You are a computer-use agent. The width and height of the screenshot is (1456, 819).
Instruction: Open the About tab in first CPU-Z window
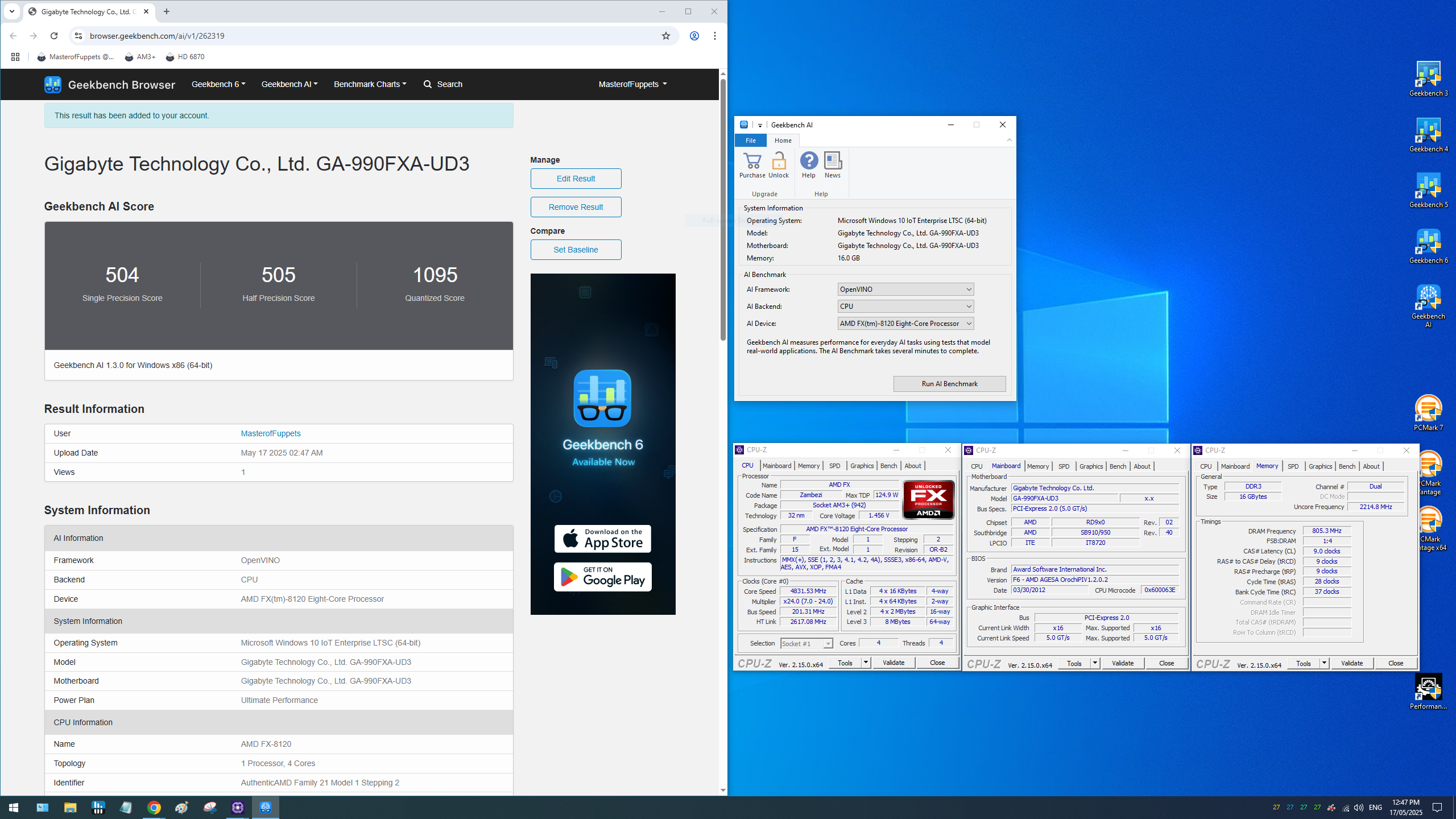[912, 466]
